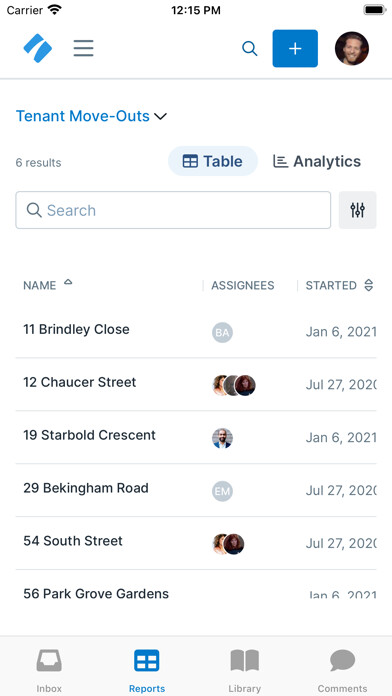Click the 54 South Street assignee avatars
392x696 pixels.
click(x=229, y=544)
